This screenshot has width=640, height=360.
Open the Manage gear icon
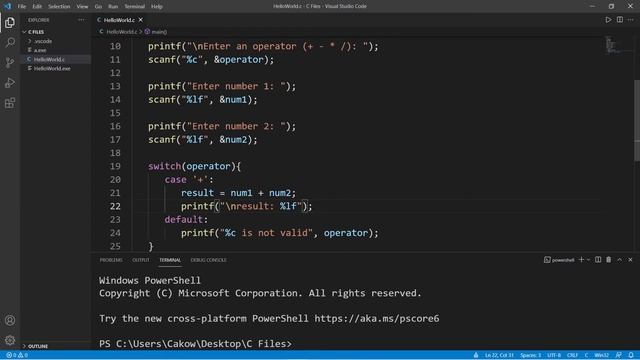(10, 340)
